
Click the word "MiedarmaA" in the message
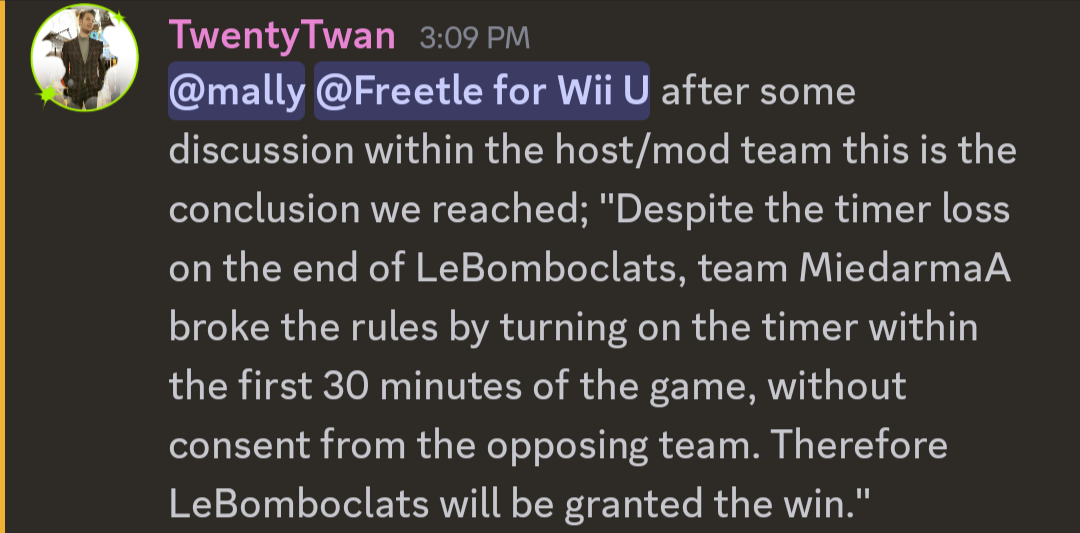click(905, 269)
